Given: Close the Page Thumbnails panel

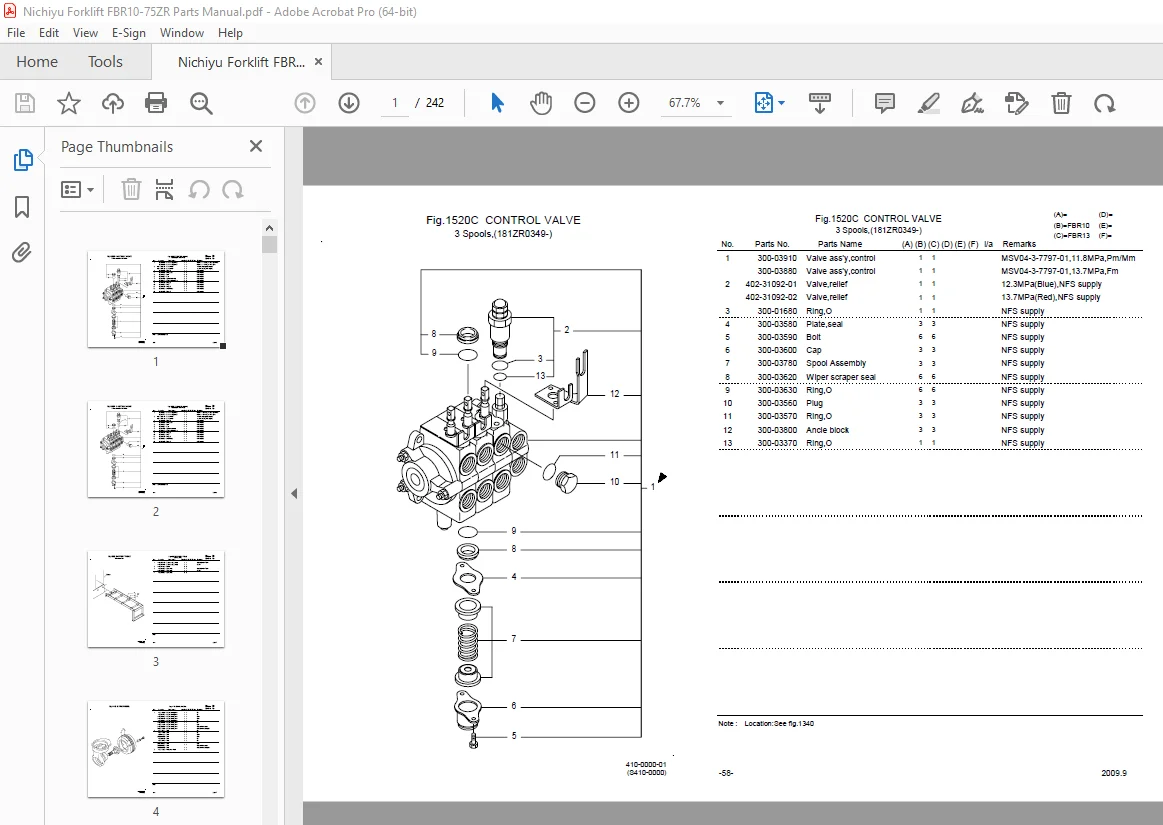Looking at the screenshot, I should (x=256, y=146).
